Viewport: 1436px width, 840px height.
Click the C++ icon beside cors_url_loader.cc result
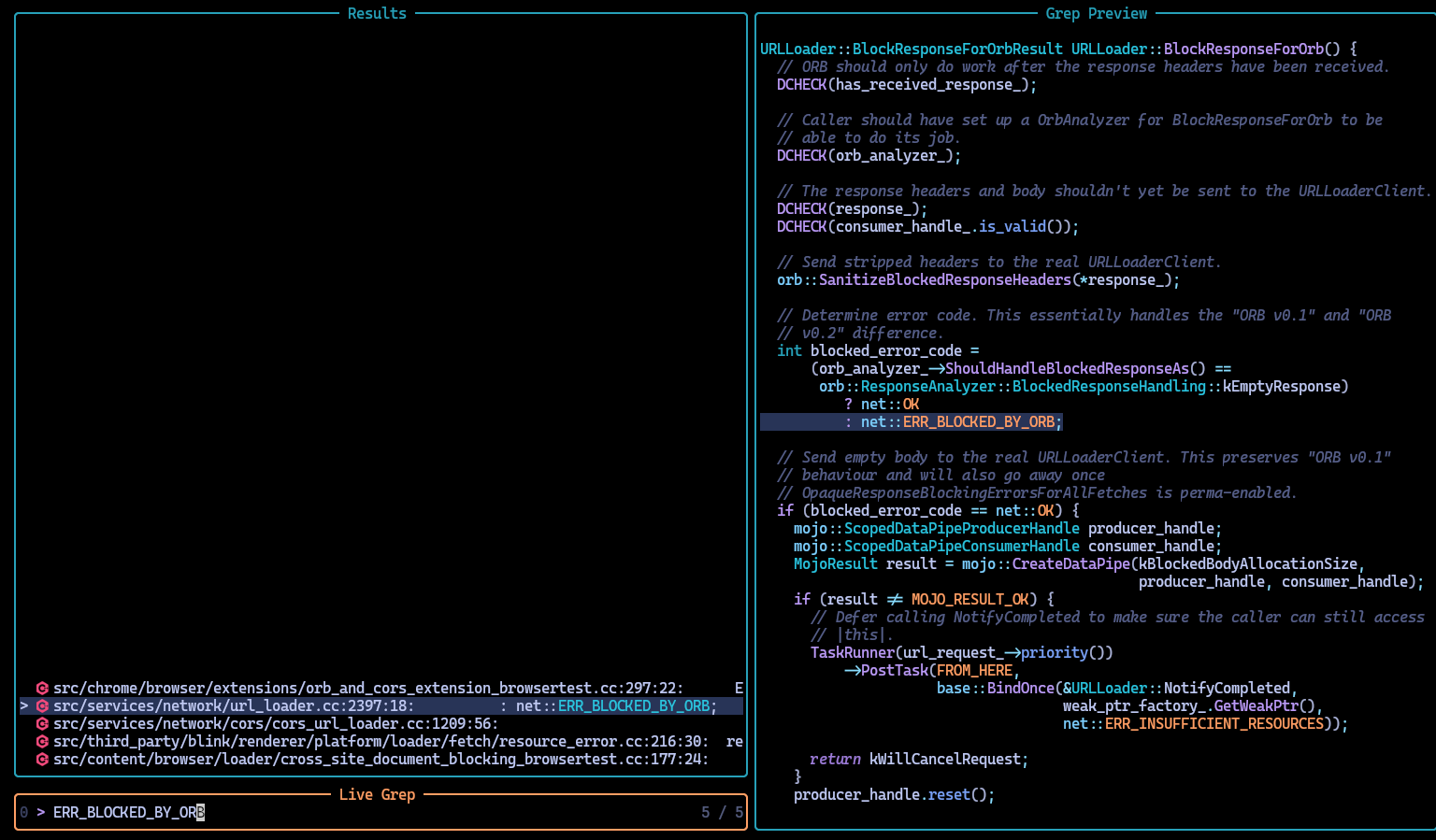click(42, 723)
